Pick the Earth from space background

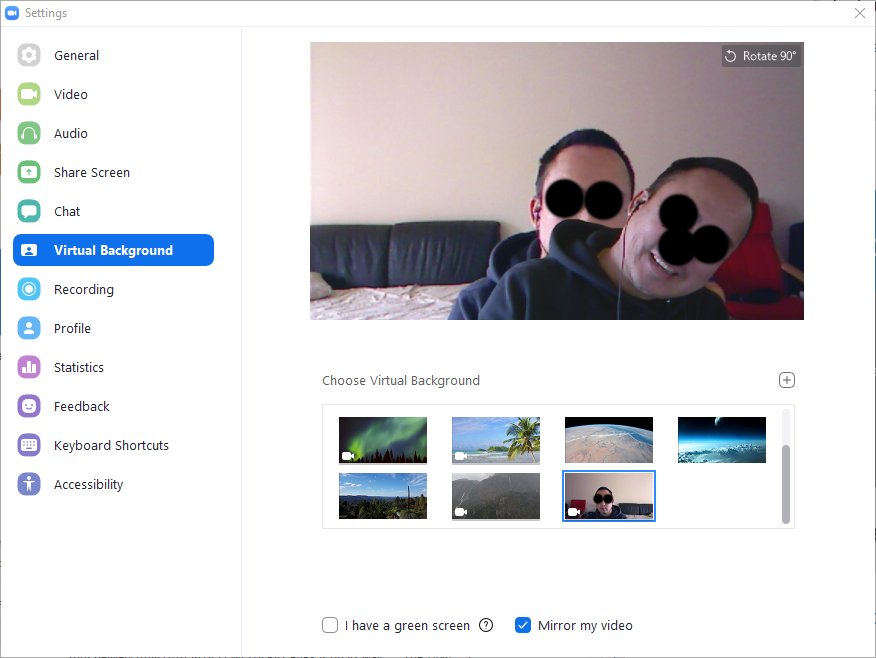point(609,440)
